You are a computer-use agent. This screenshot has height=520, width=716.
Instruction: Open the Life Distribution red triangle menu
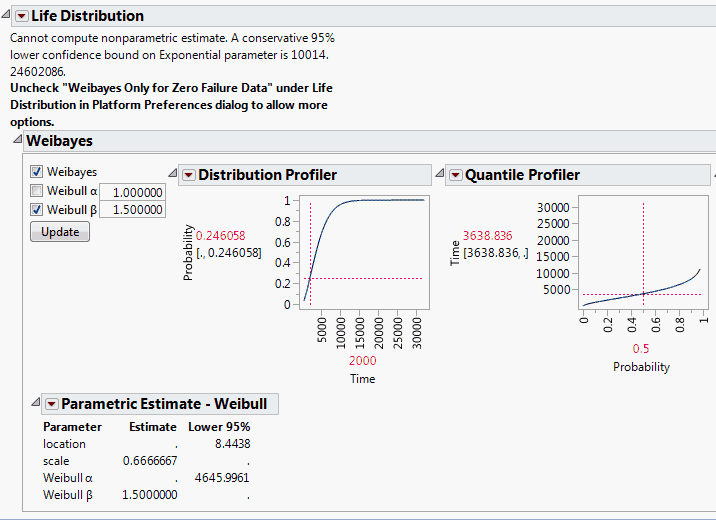(21, 16)
